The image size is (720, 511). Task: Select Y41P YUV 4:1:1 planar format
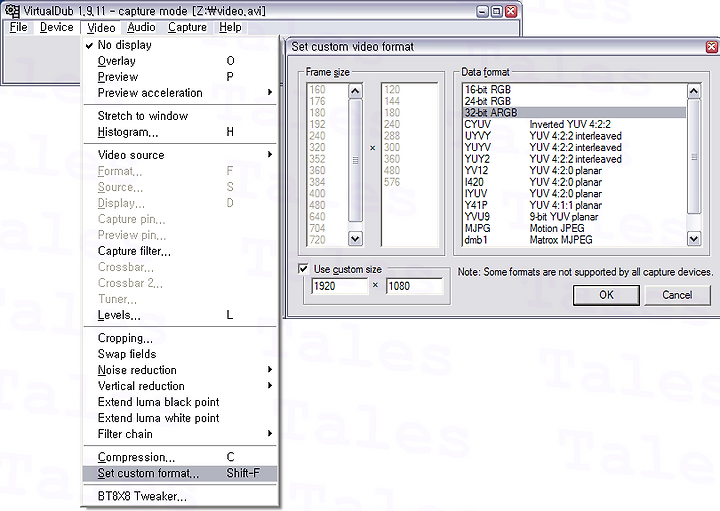pos(574,205)
